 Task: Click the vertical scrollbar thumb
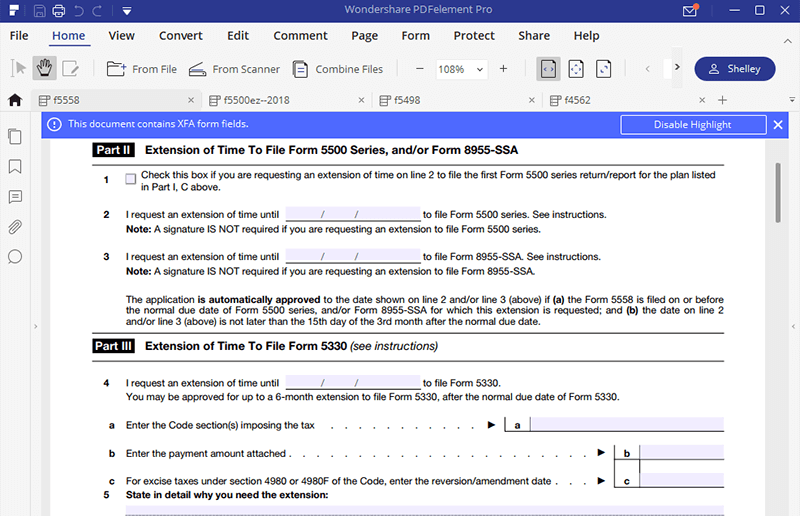click(x=778, y=193)
